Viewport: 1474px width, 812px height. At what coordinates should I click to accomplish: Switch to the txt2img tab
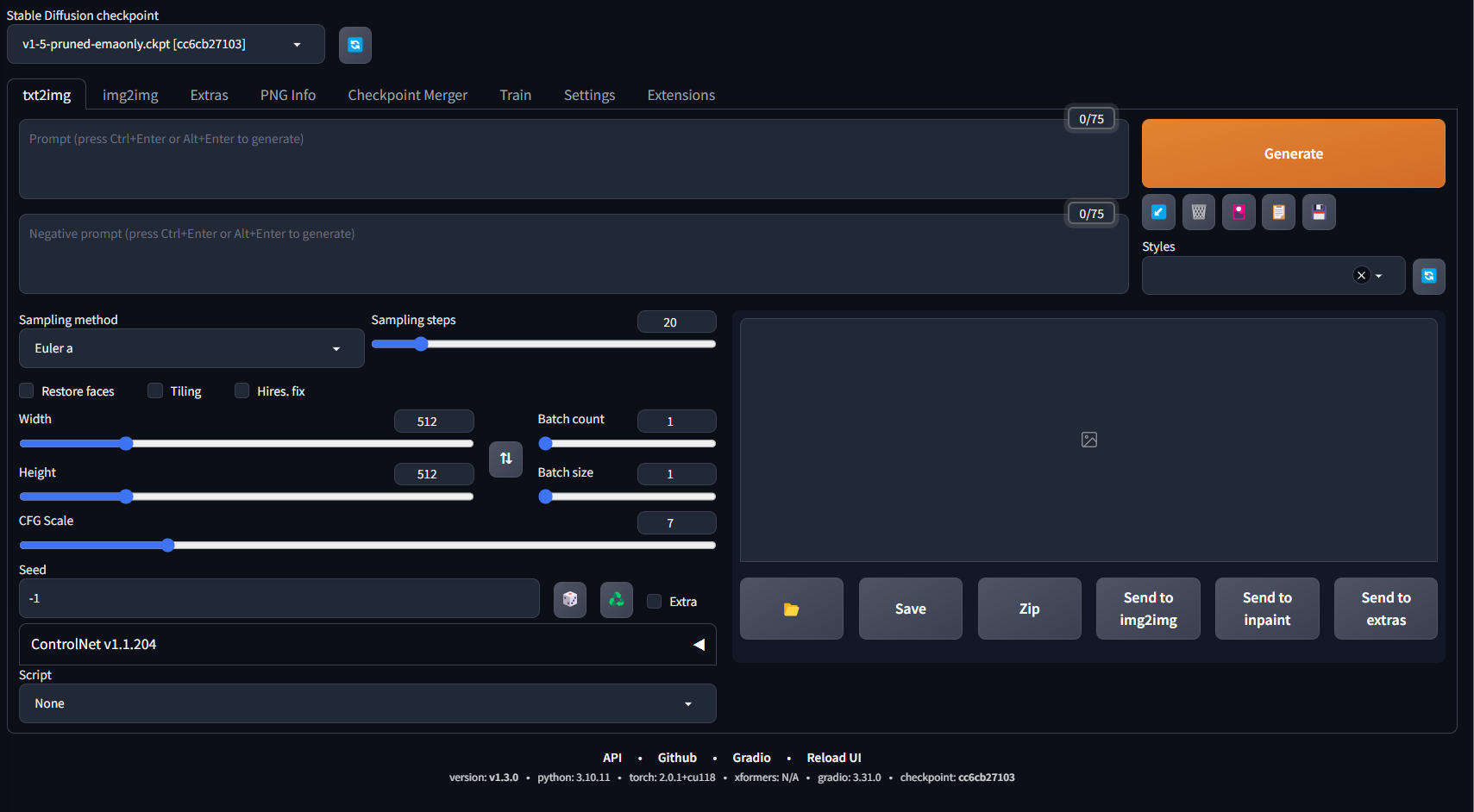[47, 95]
